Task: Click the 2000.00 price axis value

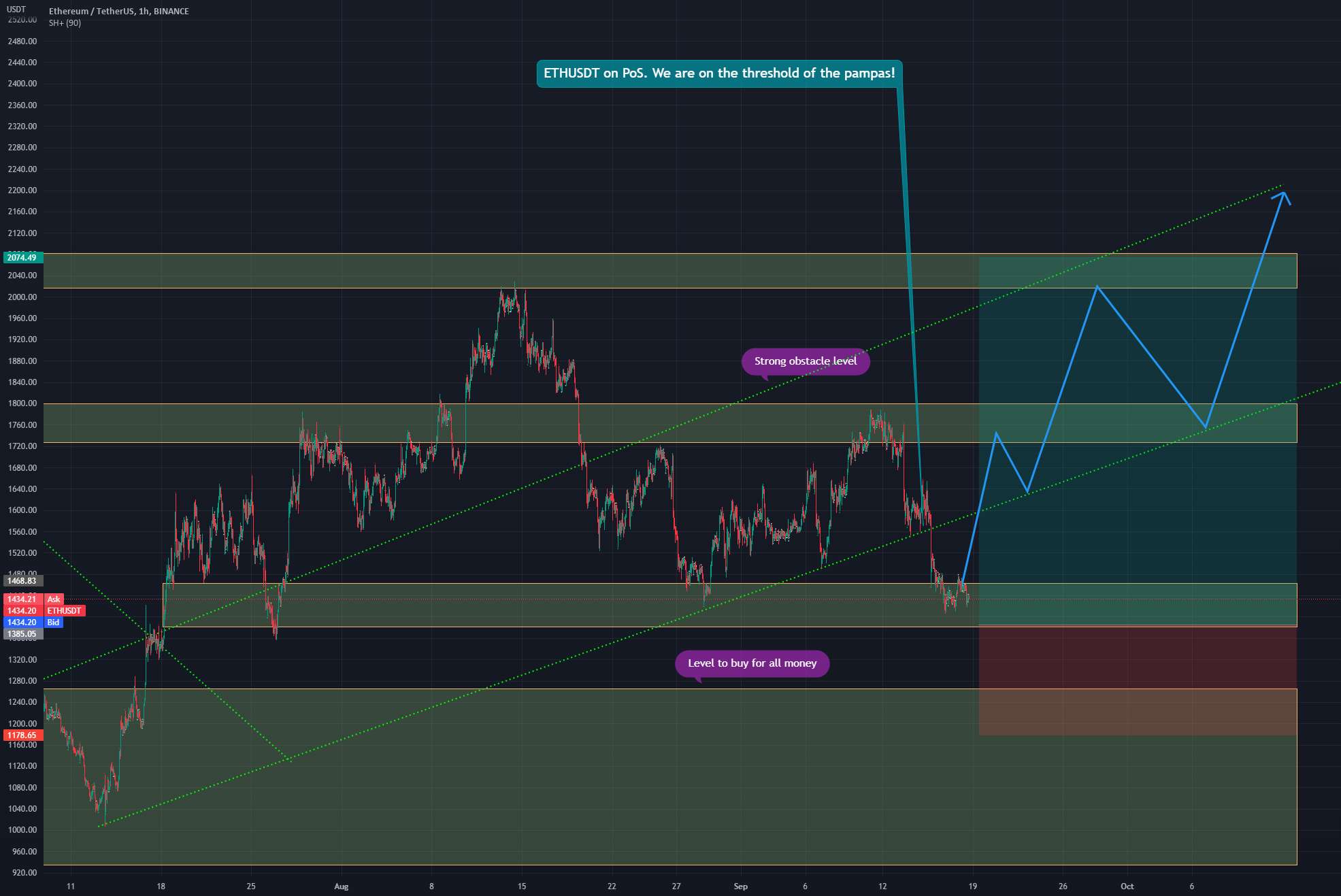Action: coord(22,297)
